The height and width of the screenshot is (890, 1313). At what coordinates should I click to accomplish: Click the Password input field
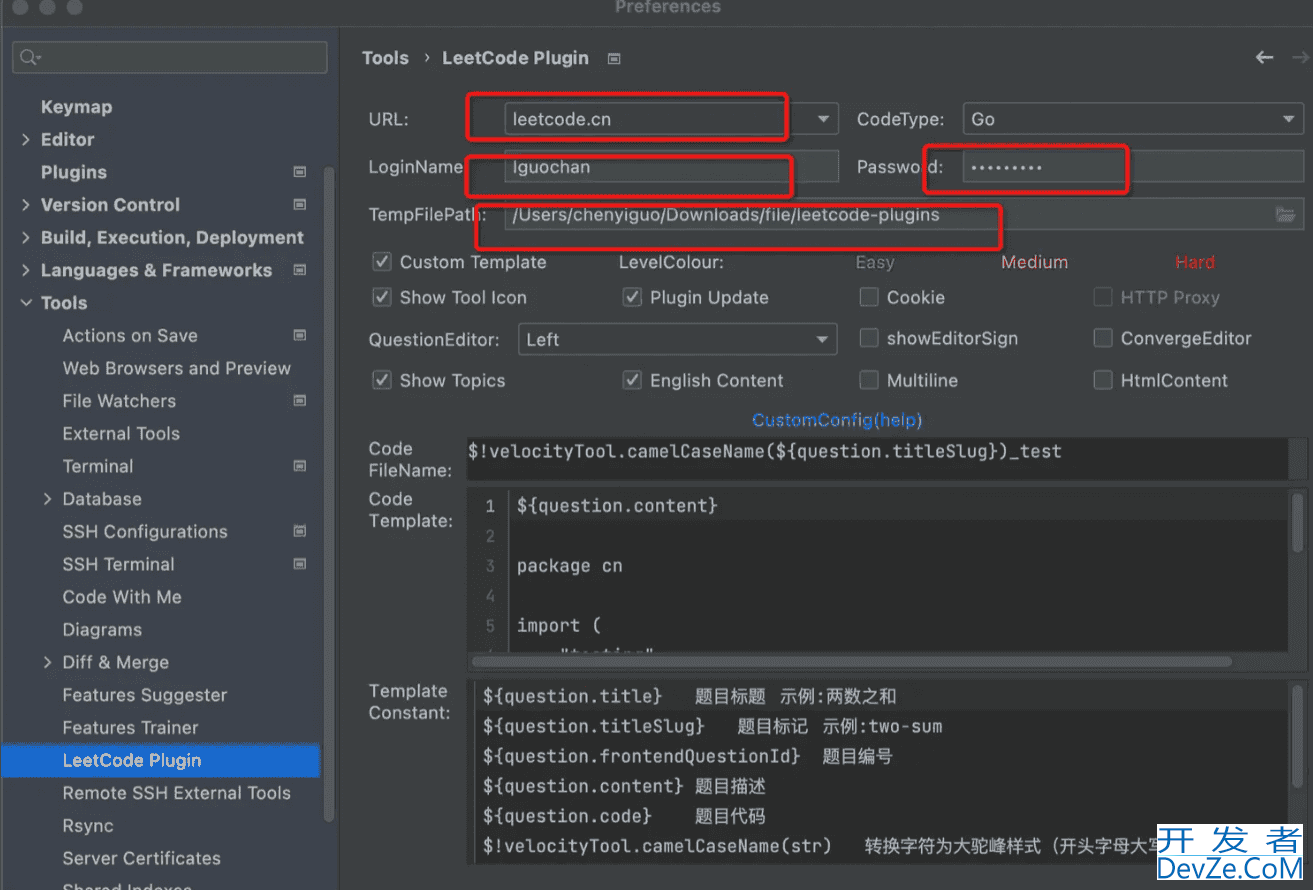[x=1134, y=167]
